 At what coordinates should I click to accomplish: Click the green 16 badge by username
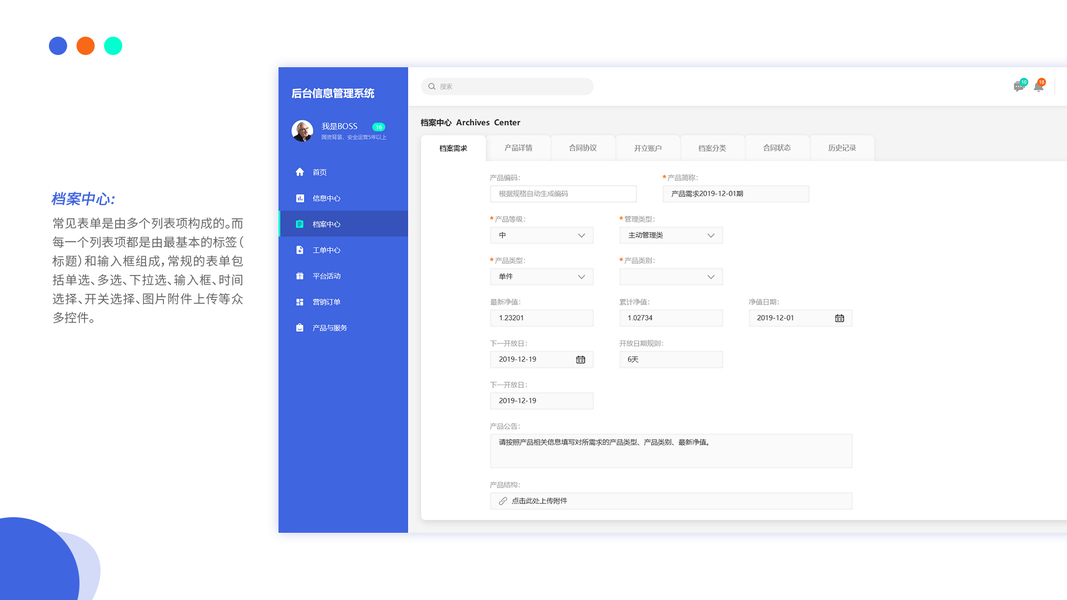378,127
